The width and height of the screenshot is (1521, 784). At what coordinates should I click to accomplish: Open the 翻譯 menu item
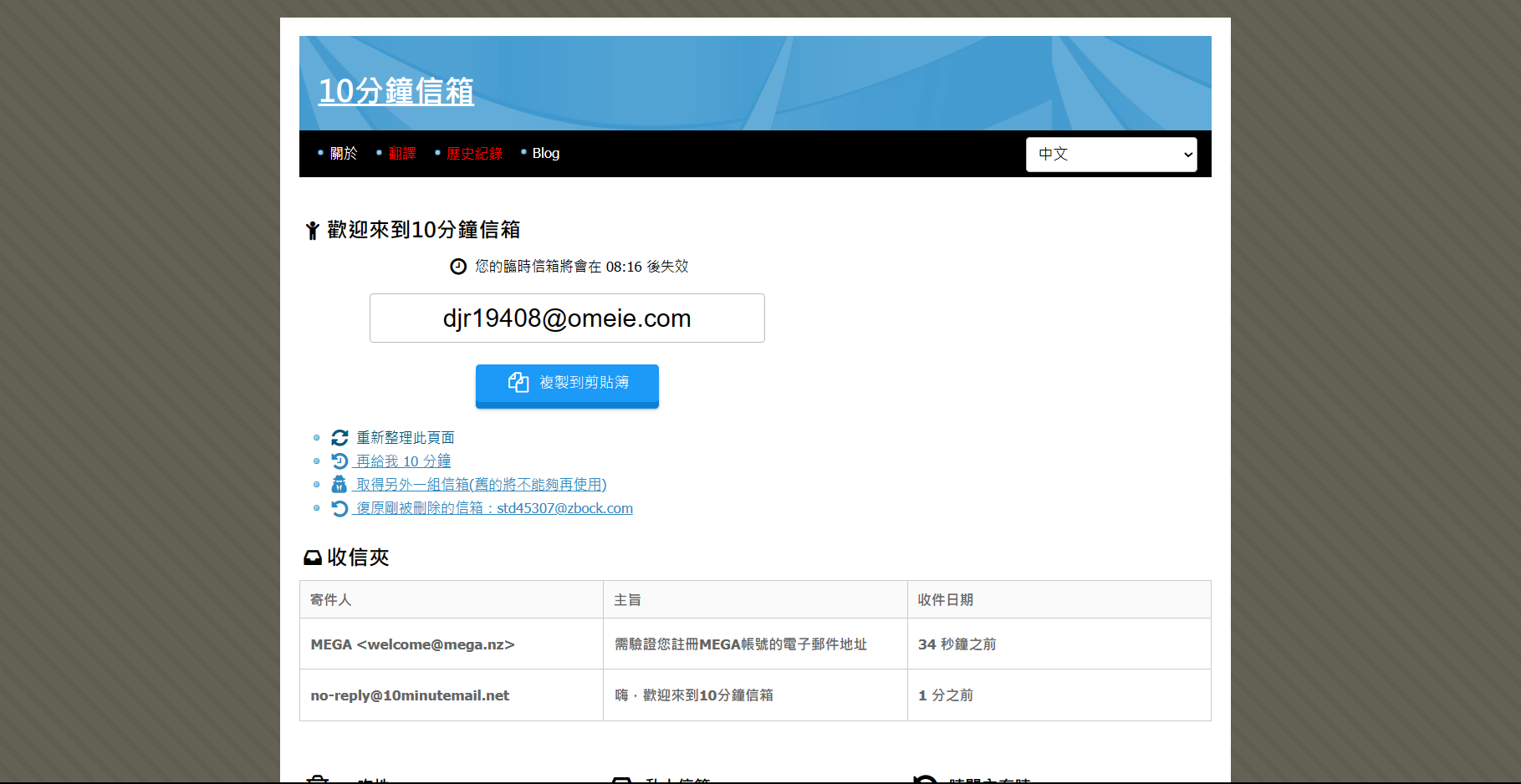point(402,154)
